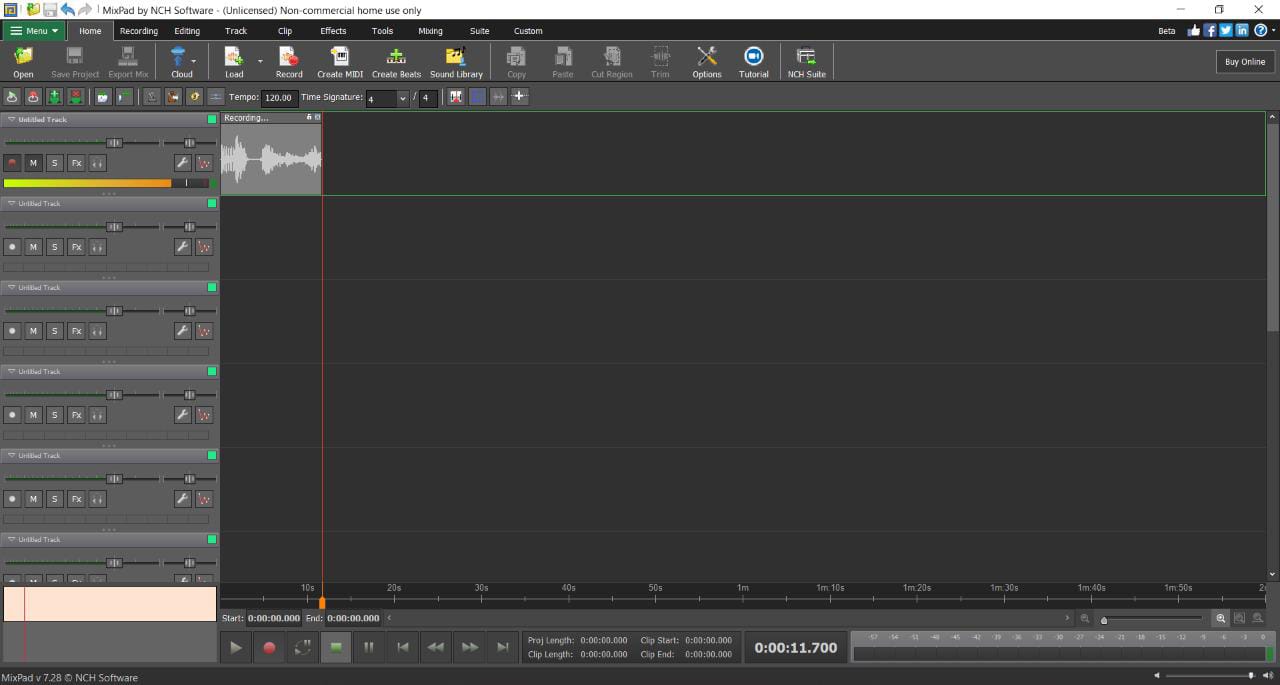Mute the fifth track with M
1280x685 pixels.
(33, 499)
